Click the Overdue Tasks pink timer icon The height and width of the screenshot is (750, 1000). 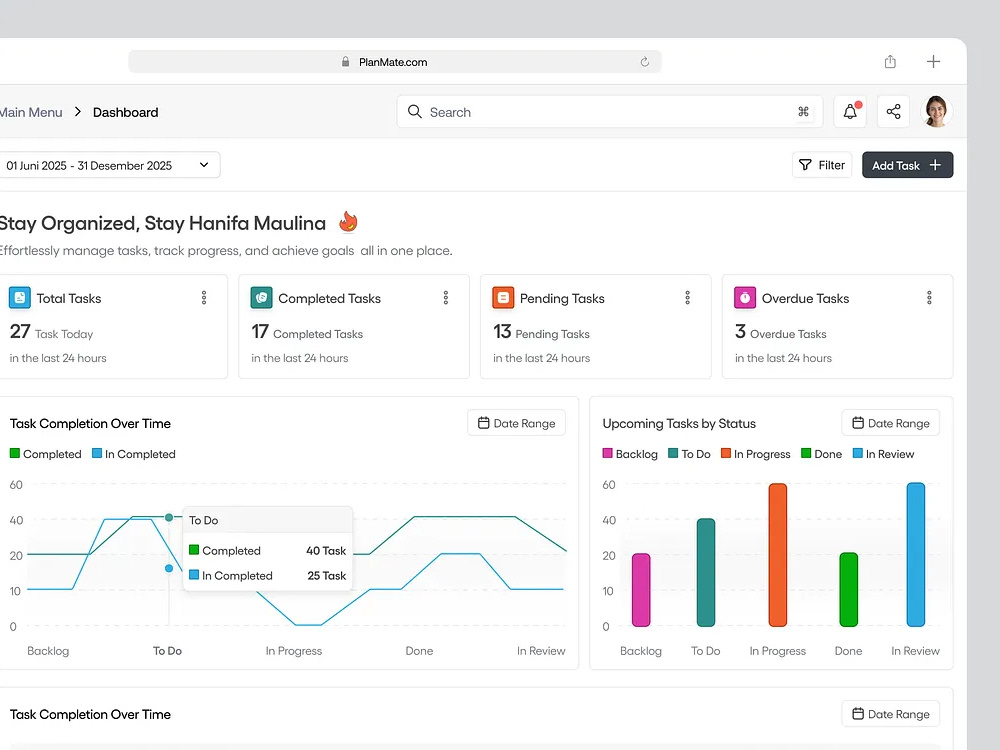(x=745, y=298)
